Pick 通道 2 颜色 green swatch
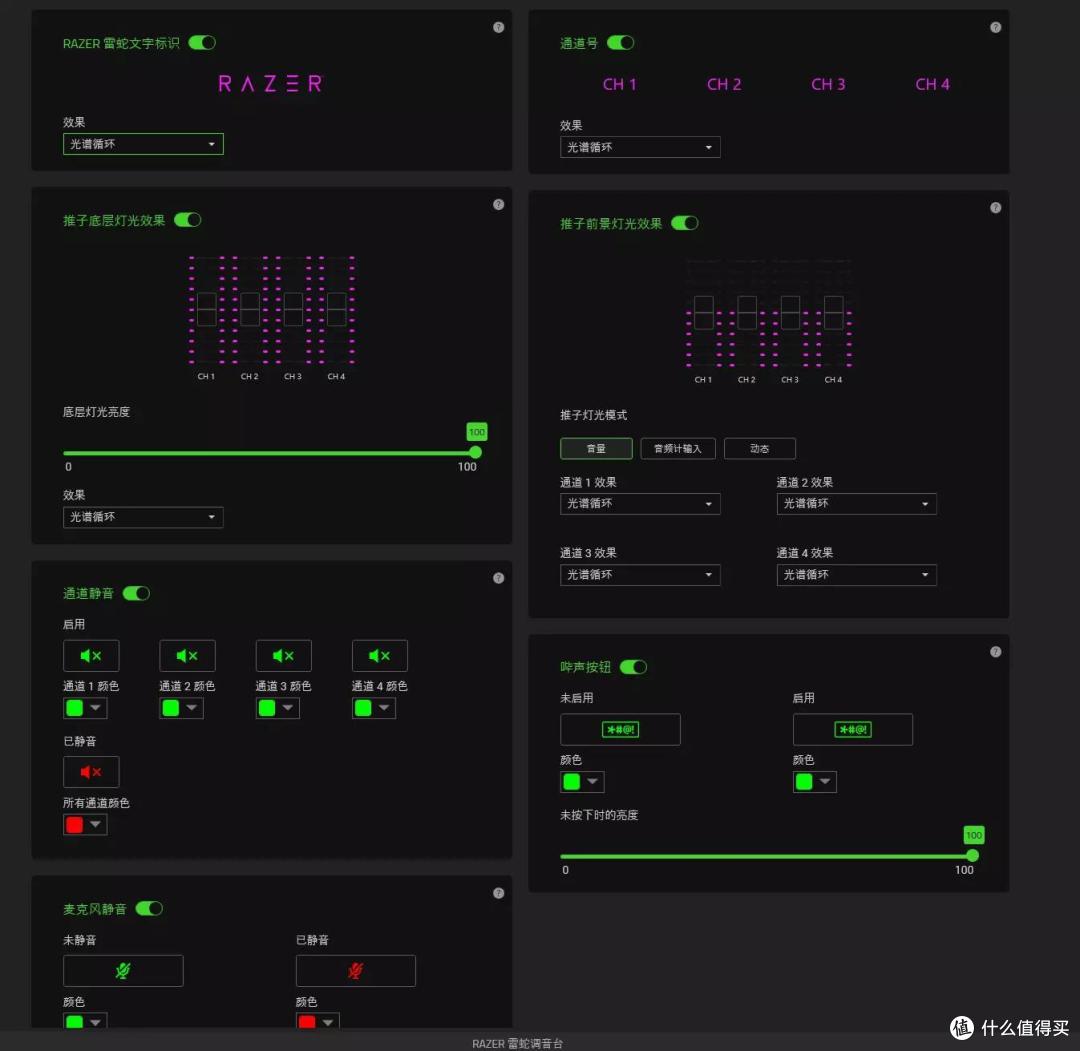This screenshot has height=1051, width=1080. click(x=171, y=708)
